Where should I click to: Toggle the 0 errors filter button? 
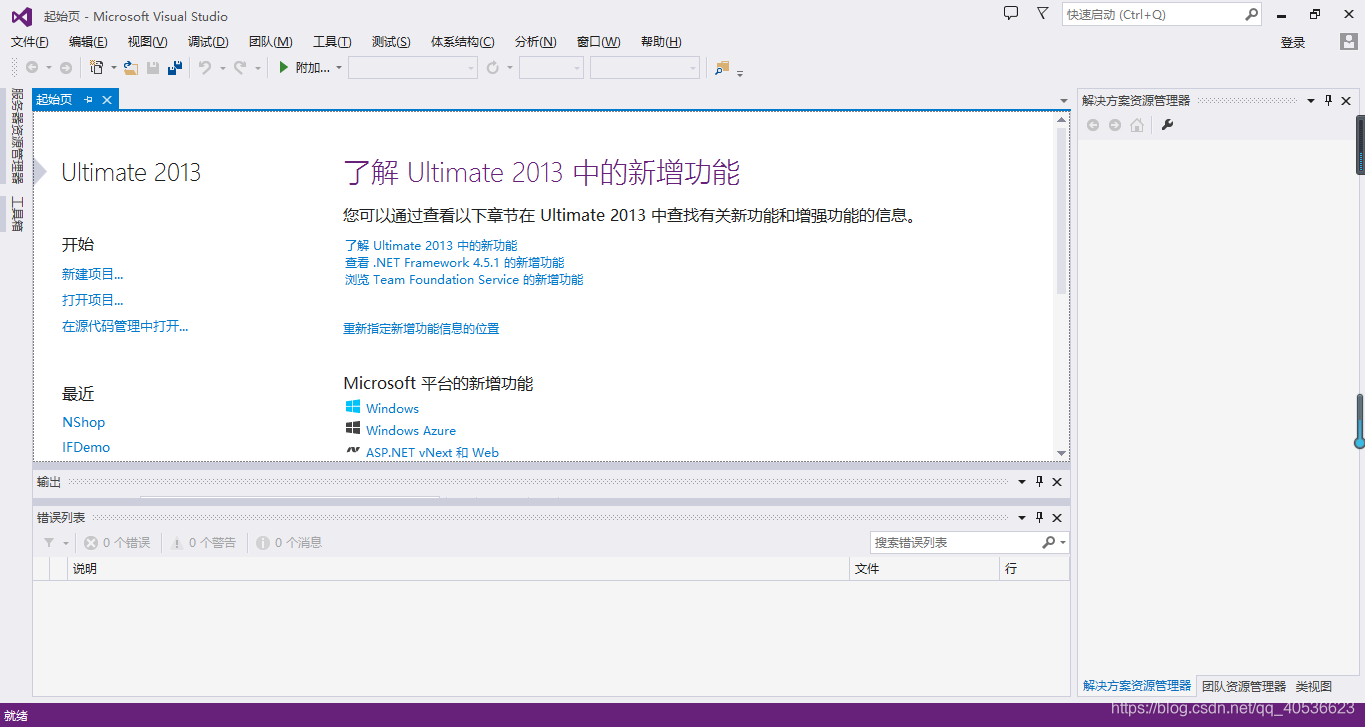click(x=117, y=543)
